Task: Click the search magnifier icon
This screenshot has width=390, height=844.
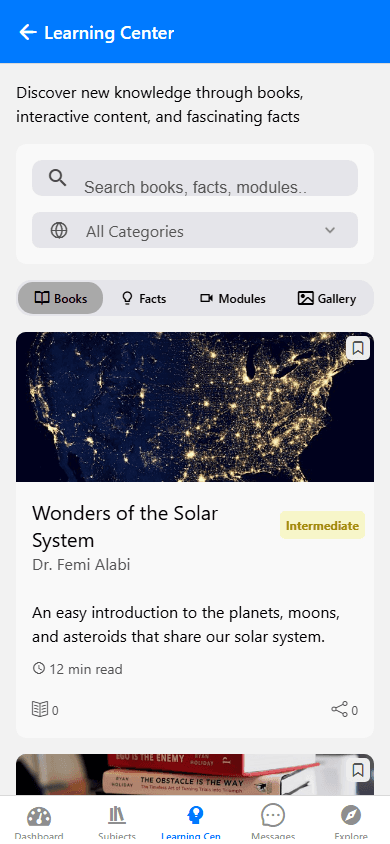Action: tap(58, 177)
